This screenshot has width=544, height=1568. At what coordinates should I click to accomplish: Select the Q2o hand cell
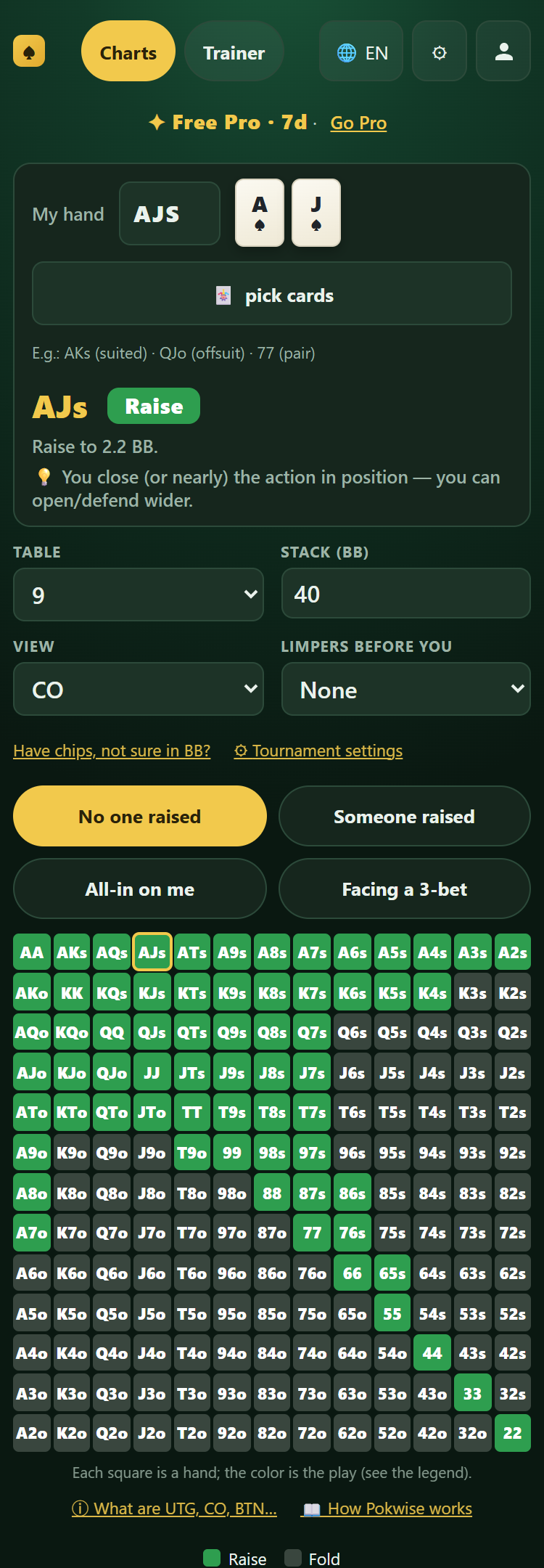pos(112,1433)
